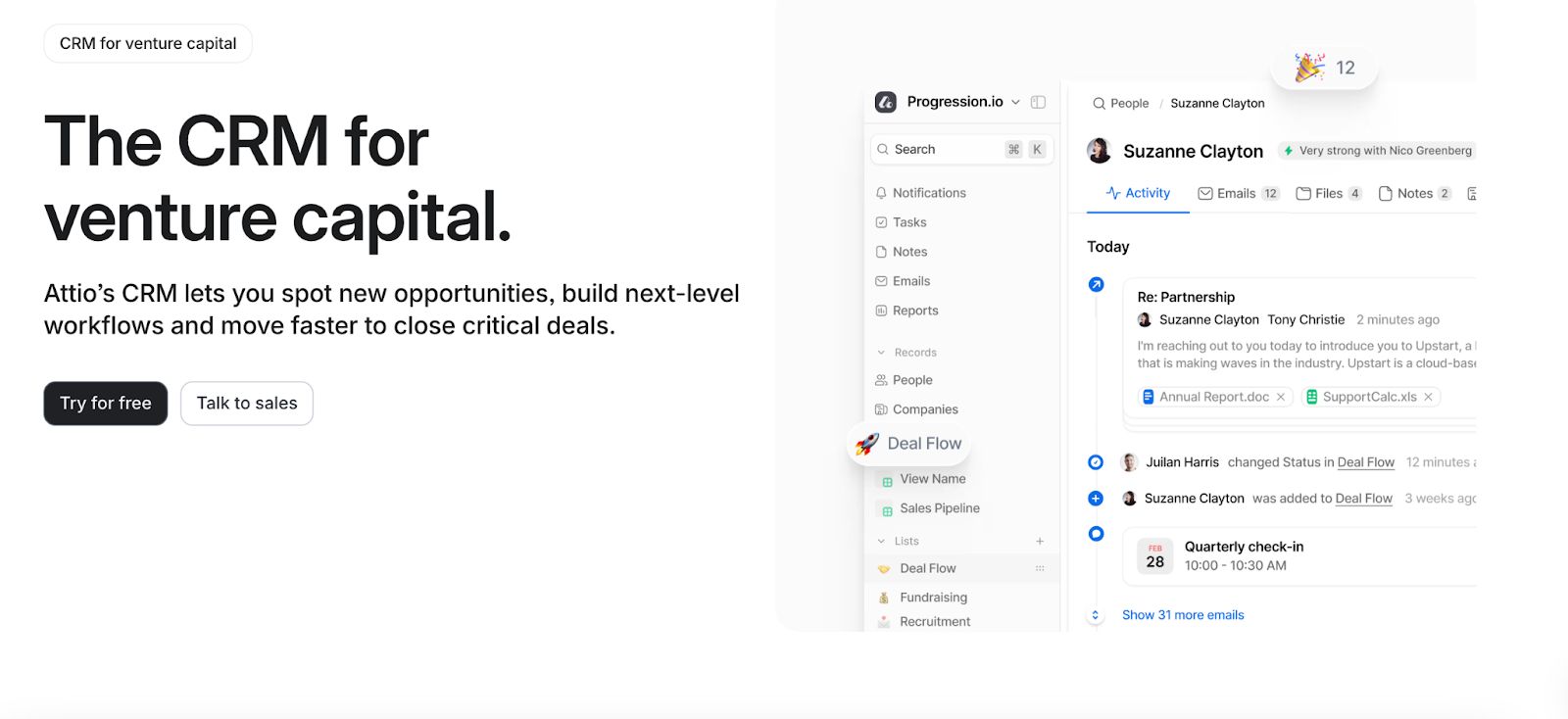The image size is (1568, 719).
Task: Click the Feb 28 calendar date icon
Action: click(x=1155, y=555)
